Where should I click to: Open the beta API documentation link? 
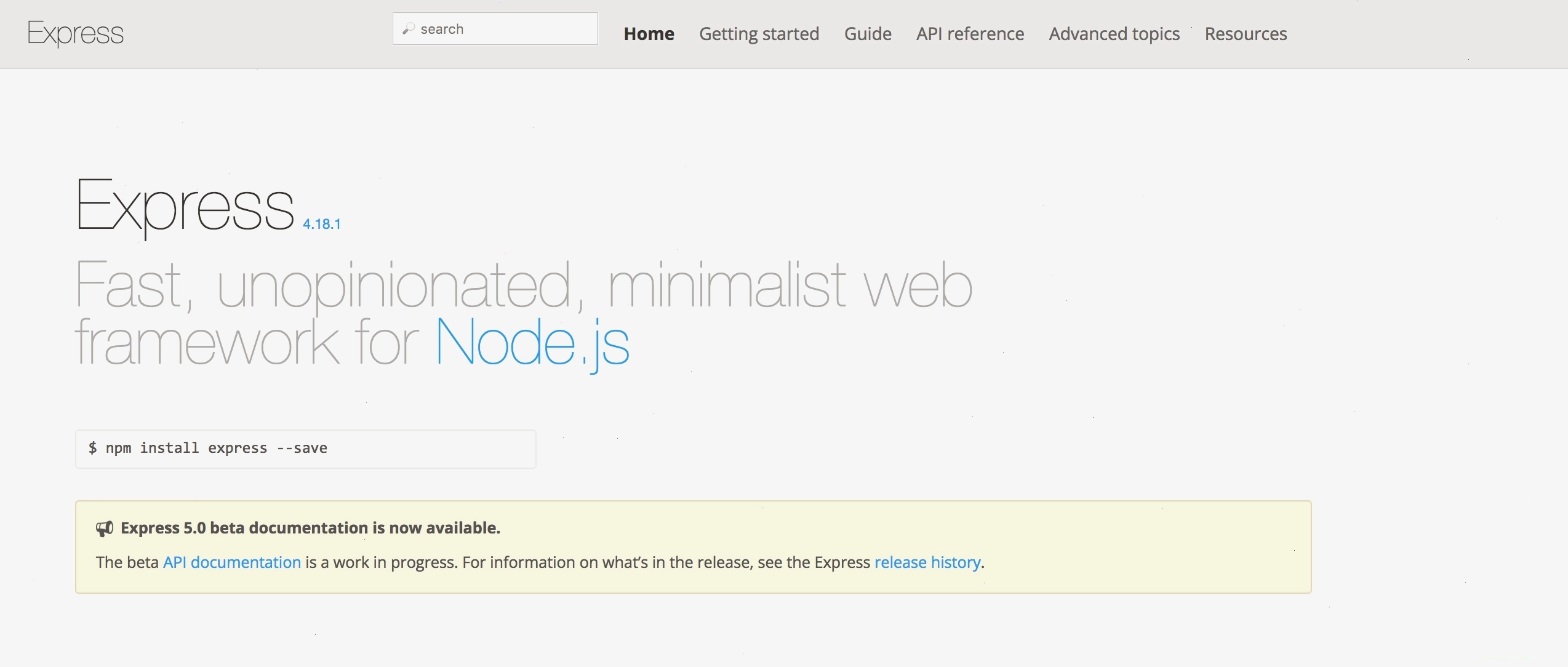(232, 562)
